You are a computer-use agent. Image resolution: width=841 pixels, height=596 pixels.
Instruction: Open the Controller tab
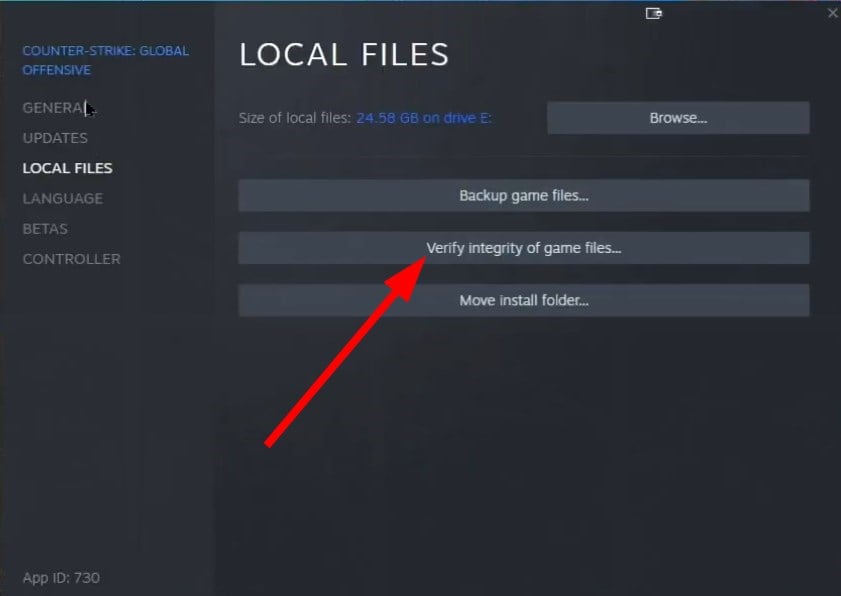click(71, 259)
